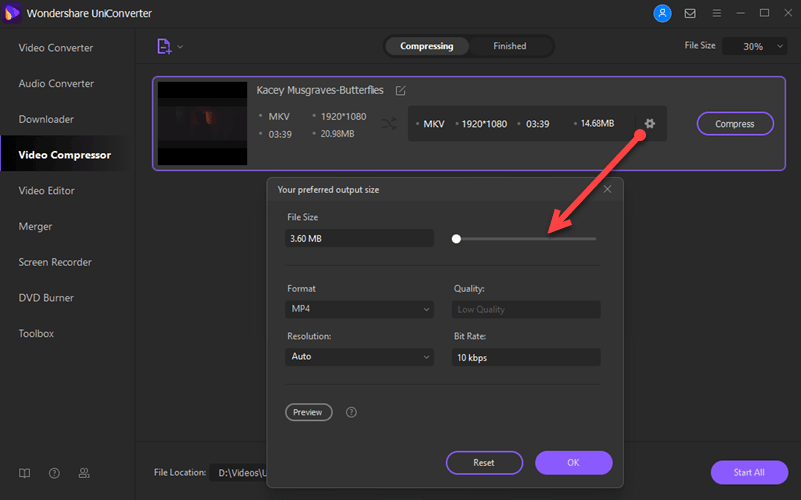Open Video Converter section
801x500 pixels.
pos(56,47)
